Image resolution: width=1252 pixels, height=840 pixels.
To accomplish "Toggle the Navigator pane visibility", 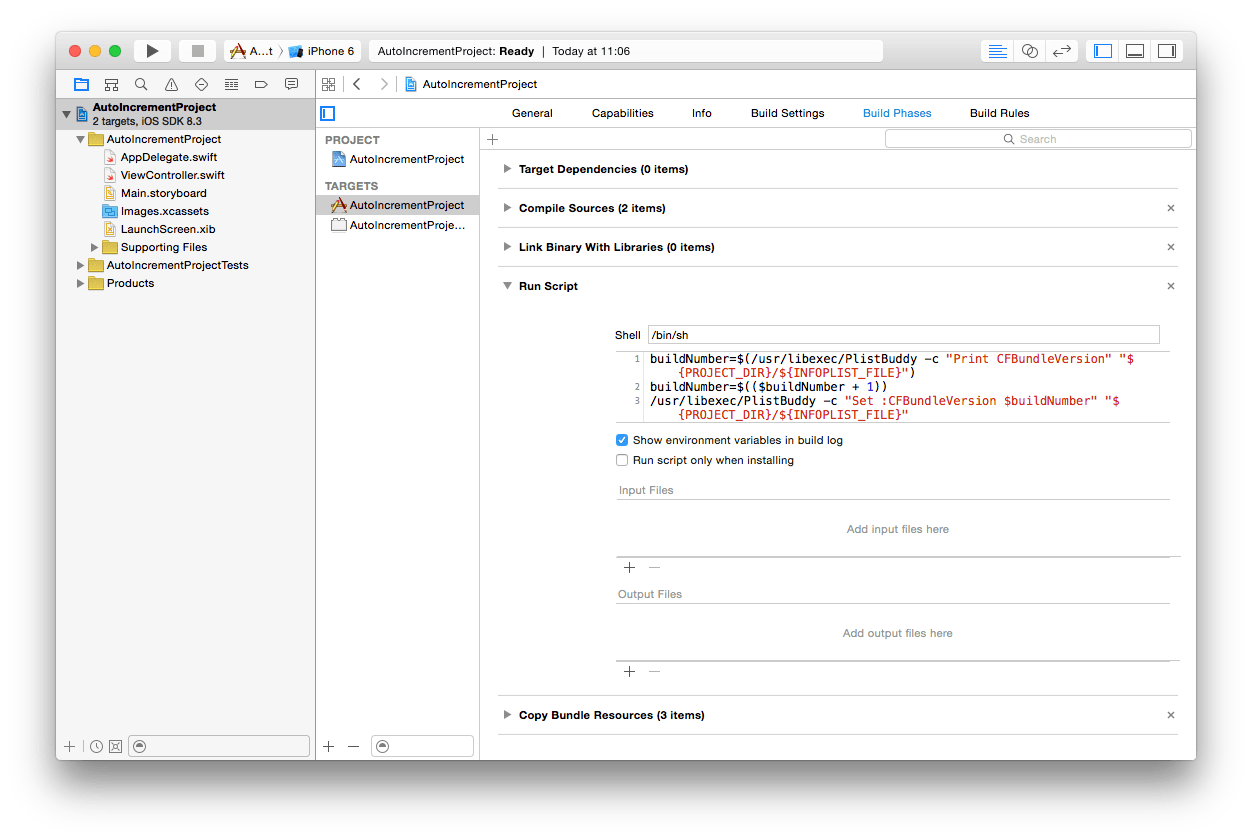I will 1103,51.
